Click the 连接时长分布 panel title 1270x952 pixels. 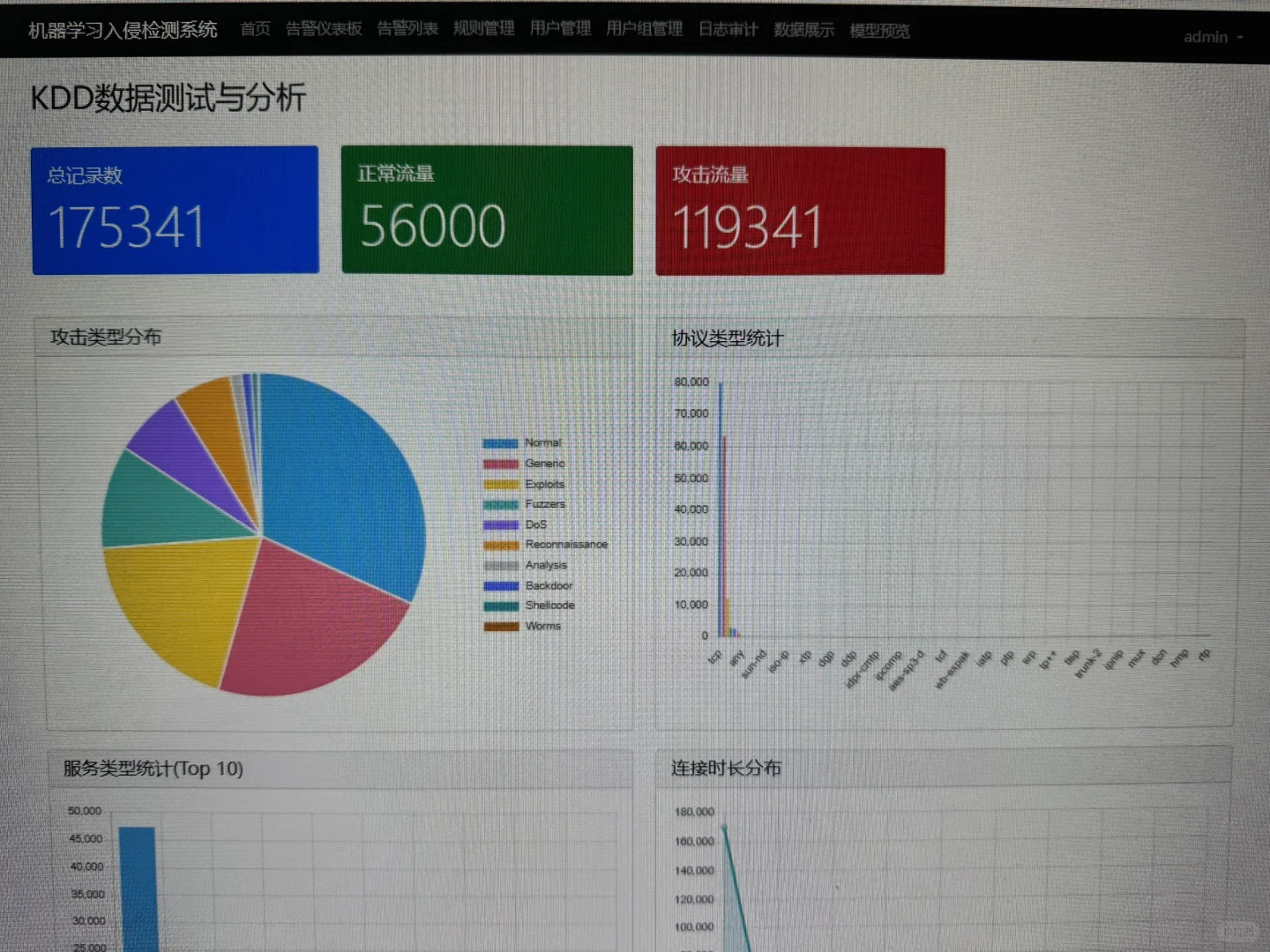[727, 768]
